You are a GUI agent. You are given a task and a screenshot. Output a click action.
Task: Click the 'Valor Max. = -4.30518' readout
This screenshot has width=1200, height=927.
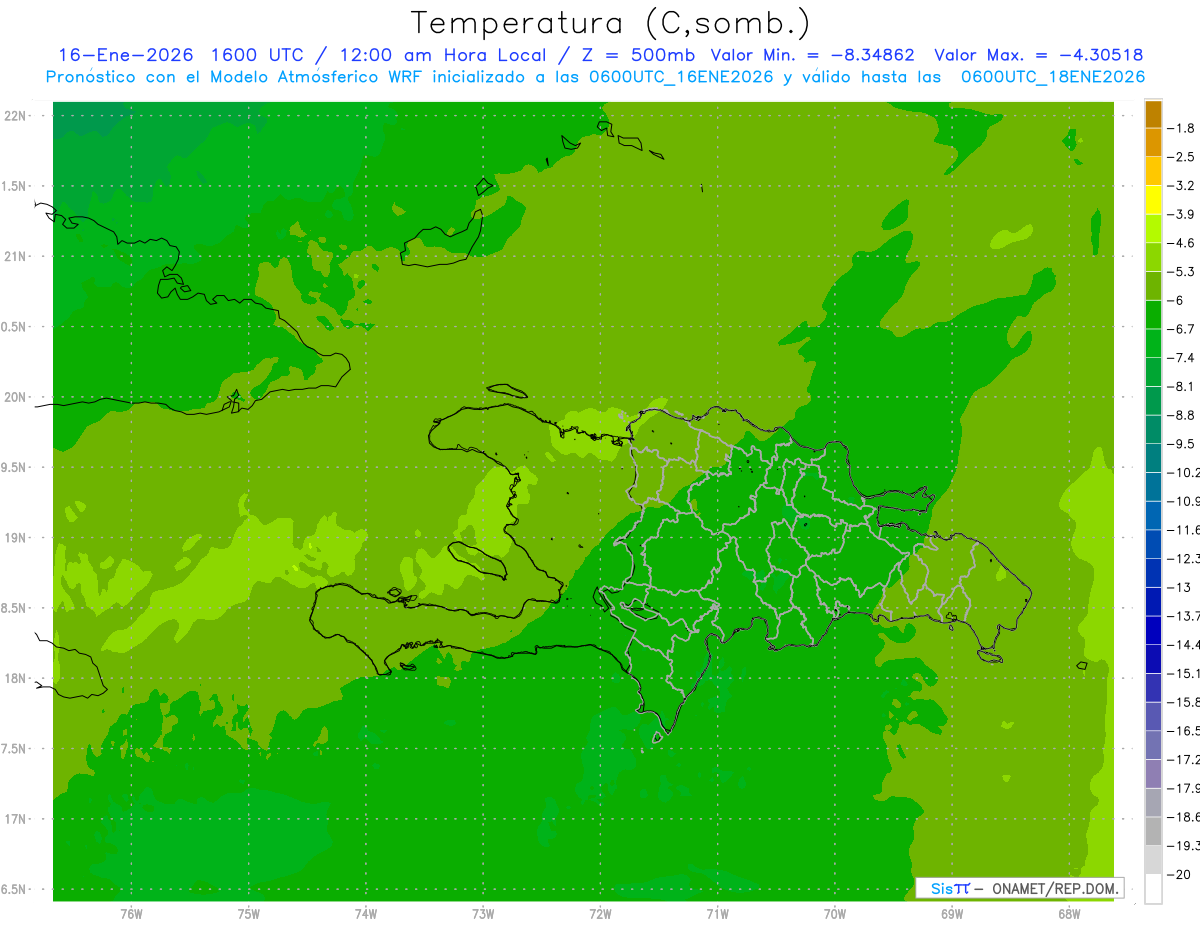(1038, 55)
